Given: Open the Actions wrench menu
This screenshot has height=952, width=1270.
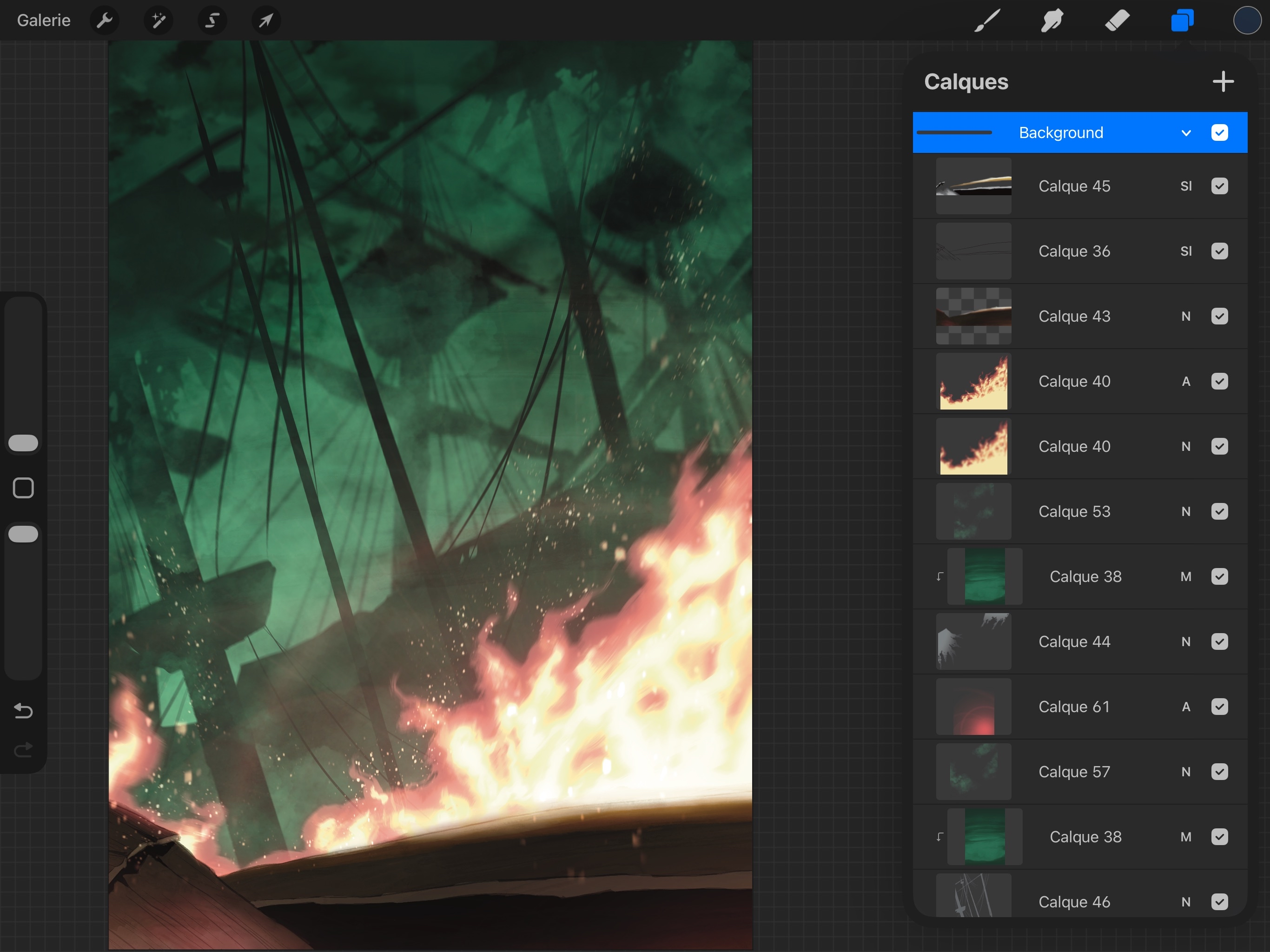Looking at the screenshot, I should pyautogui.click(x=105, y=20).
